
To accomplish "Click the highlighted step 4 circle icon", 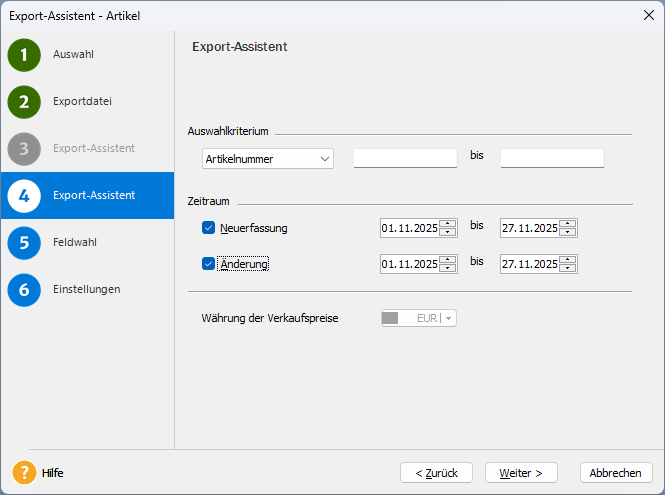I will pyautogui.click(x=24, y=195).
